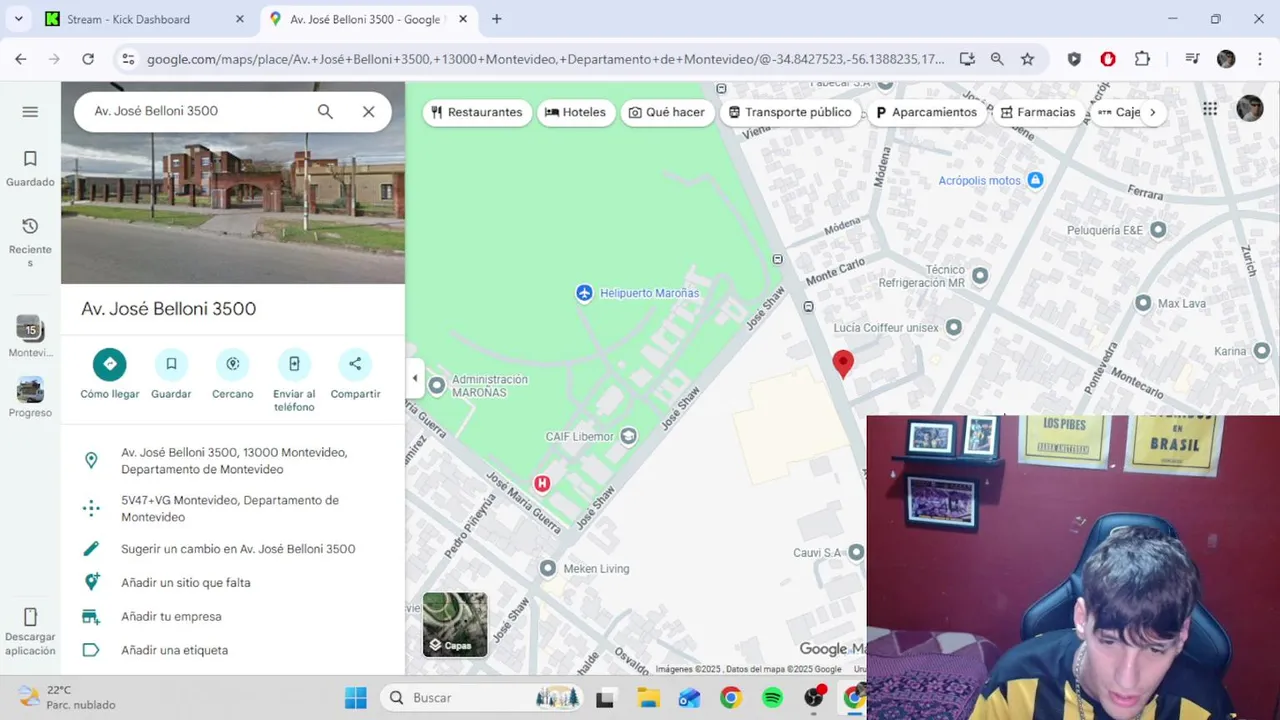The width and height of the screenshot is (1280, 720).
Task: Select the Transporte público chip
Action: click(790, 112)
